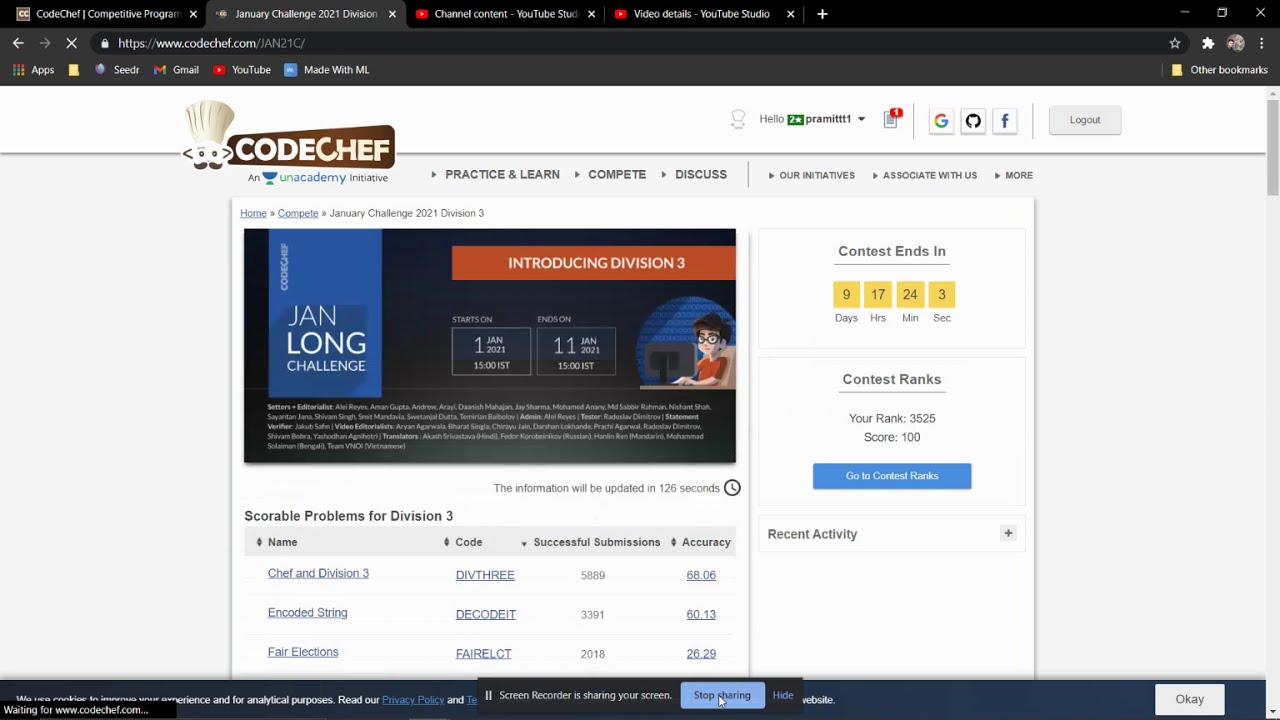Open a new browser tab

[x=822, y=14]
